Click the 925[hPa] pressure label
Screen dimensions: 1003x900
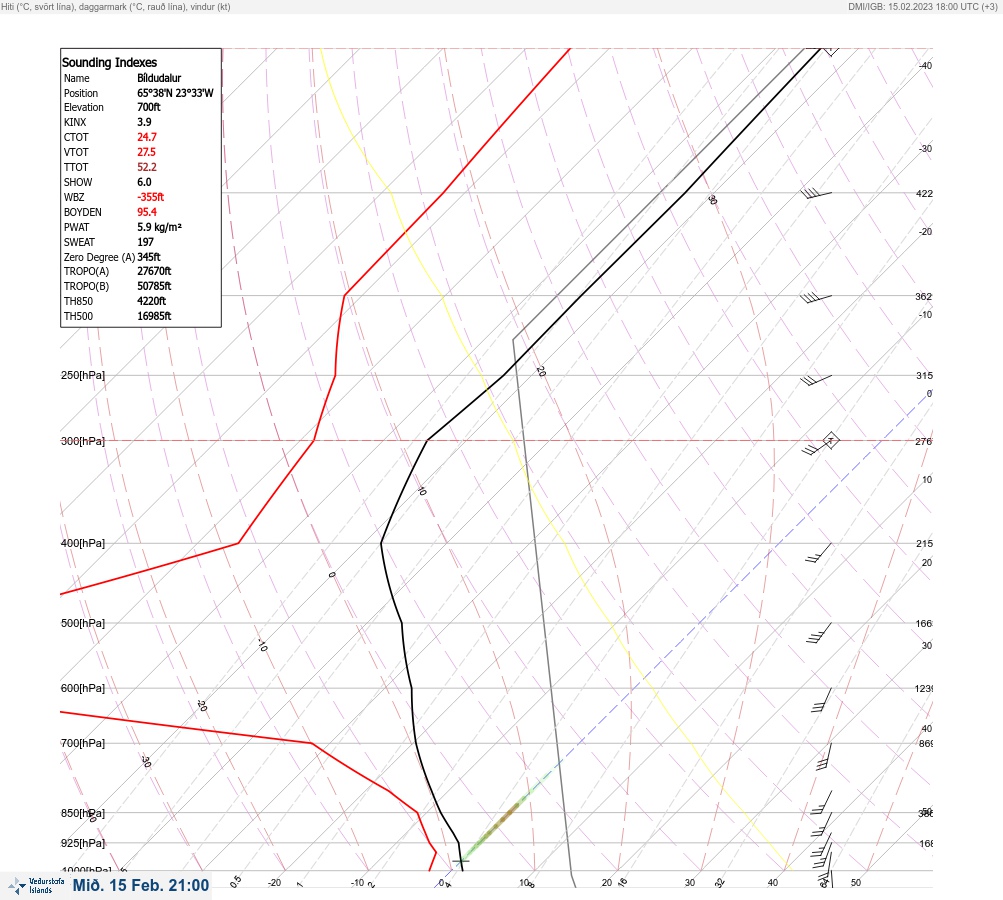click(x=83, y=843)
